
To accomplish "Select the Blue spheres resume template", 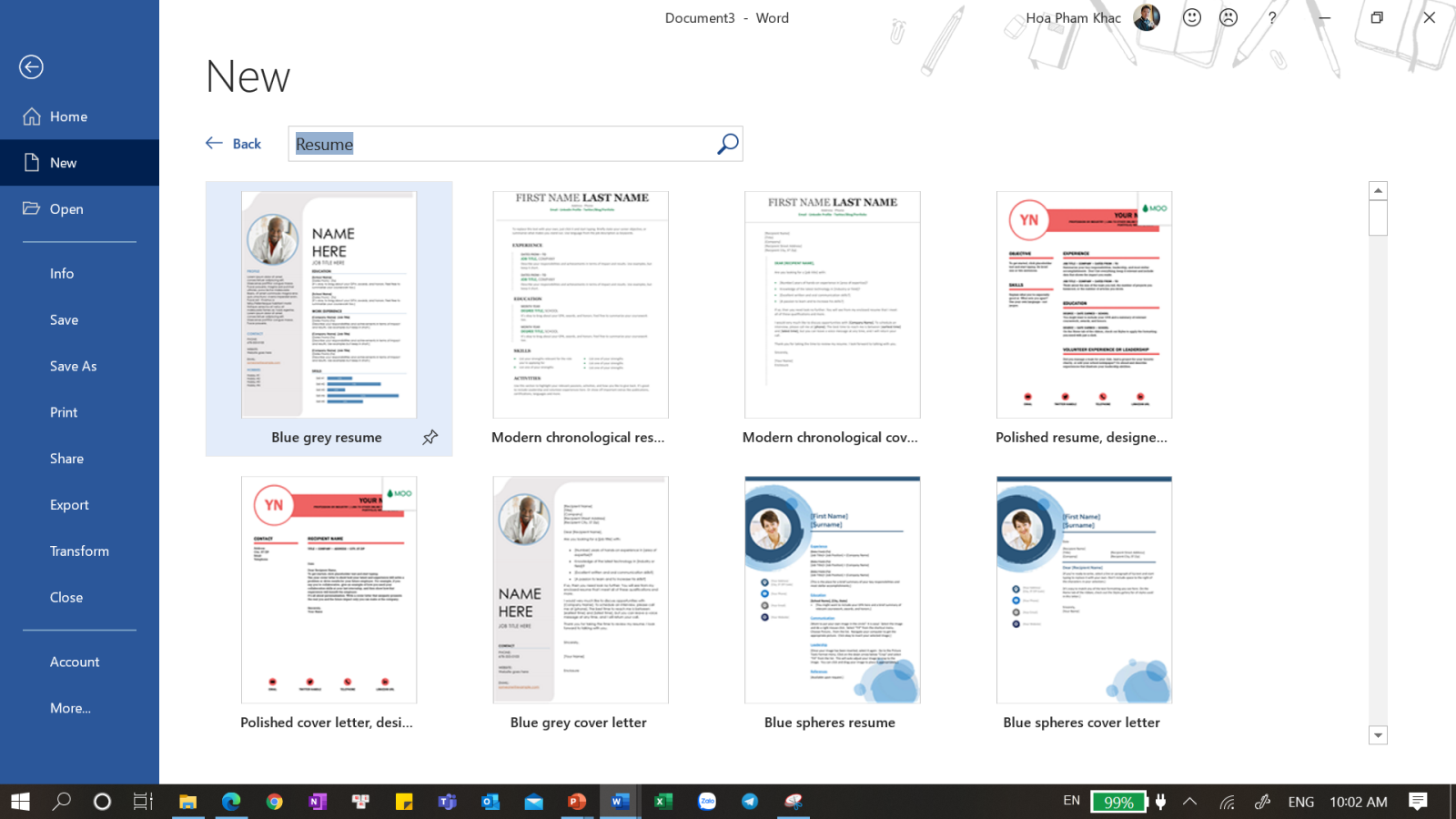I will [833, 590].
